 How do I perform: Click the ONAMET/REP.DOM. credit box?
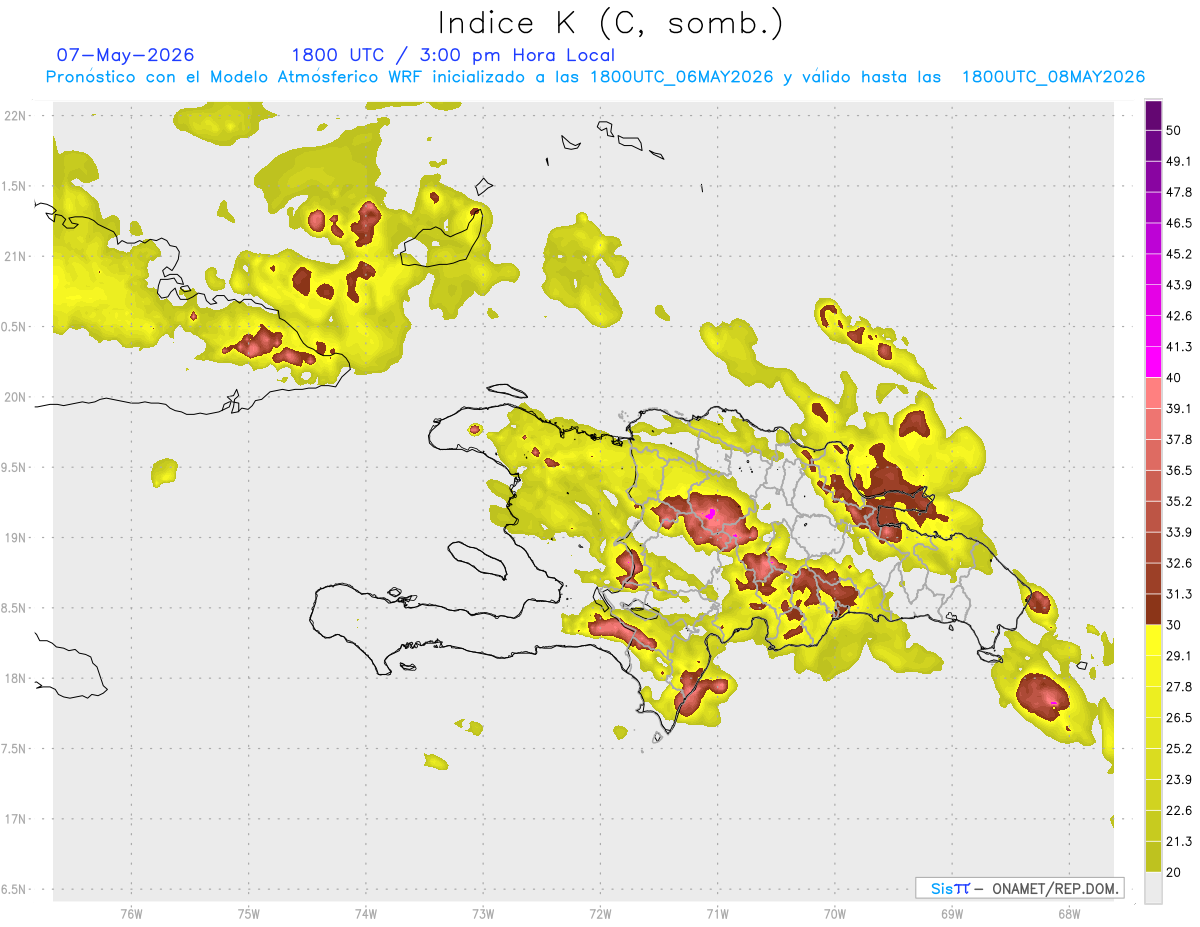click(1019, 888)
